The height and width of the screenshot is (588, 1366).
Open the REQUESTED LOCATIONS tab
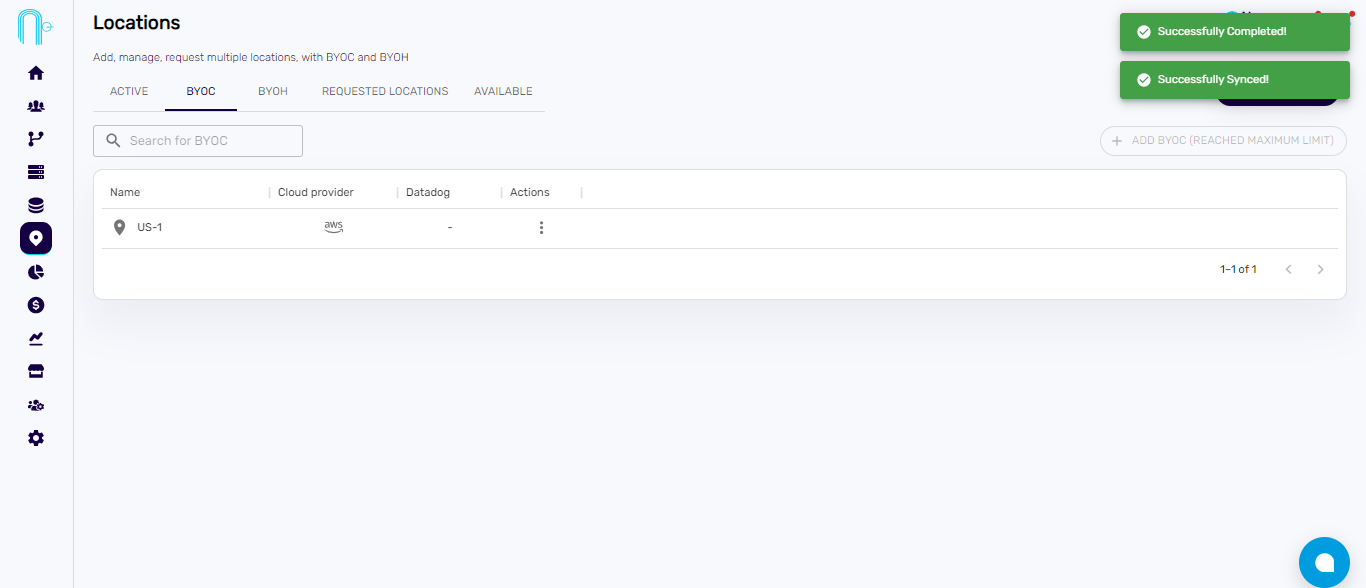point(385,91)
